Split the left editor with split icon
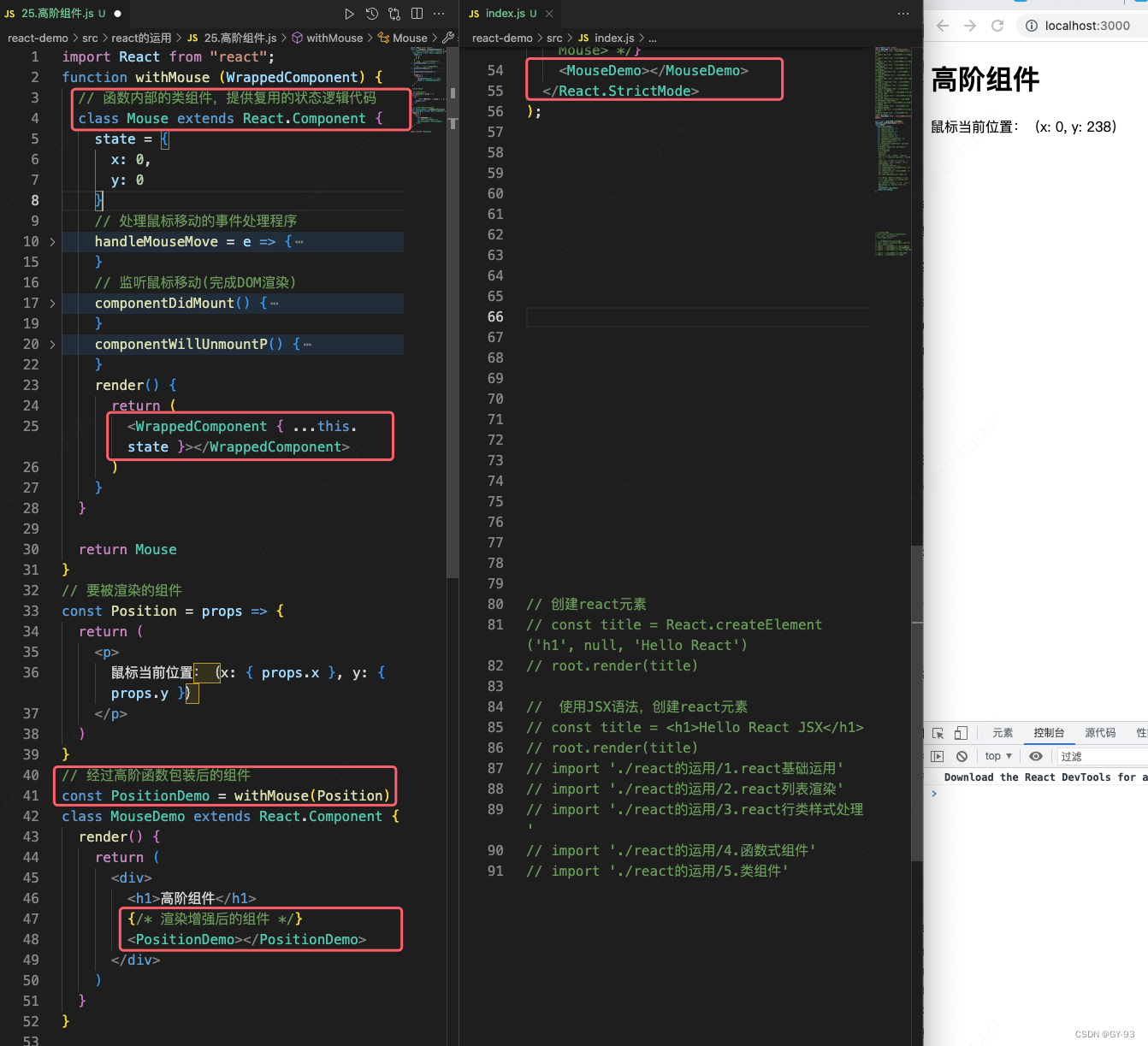The height and width of the screenshot is (1046, 1148). [x=417, y=14]
